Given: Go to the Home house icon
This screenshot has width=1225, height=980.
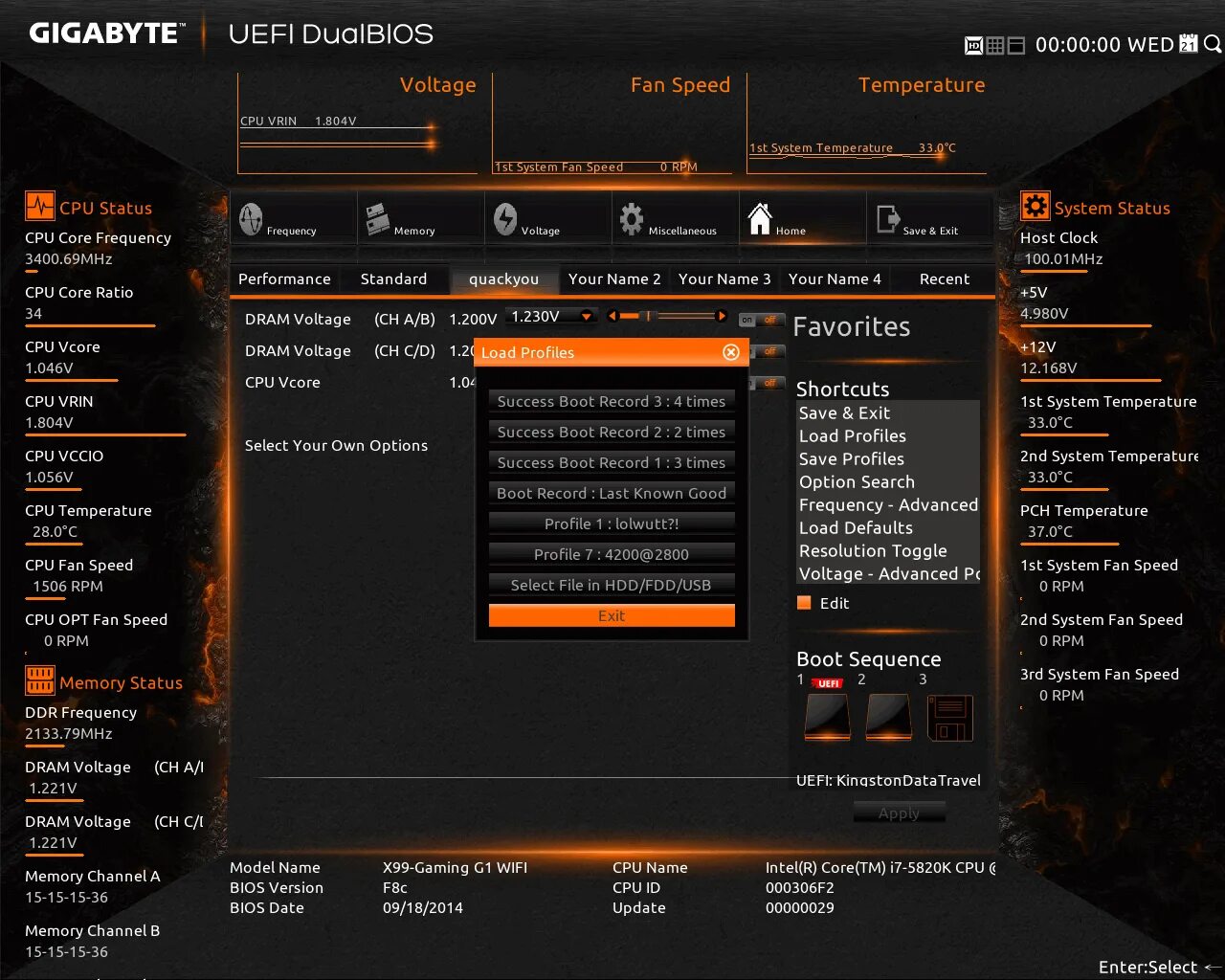Looking at the screenshot, I should coord(760,219).
